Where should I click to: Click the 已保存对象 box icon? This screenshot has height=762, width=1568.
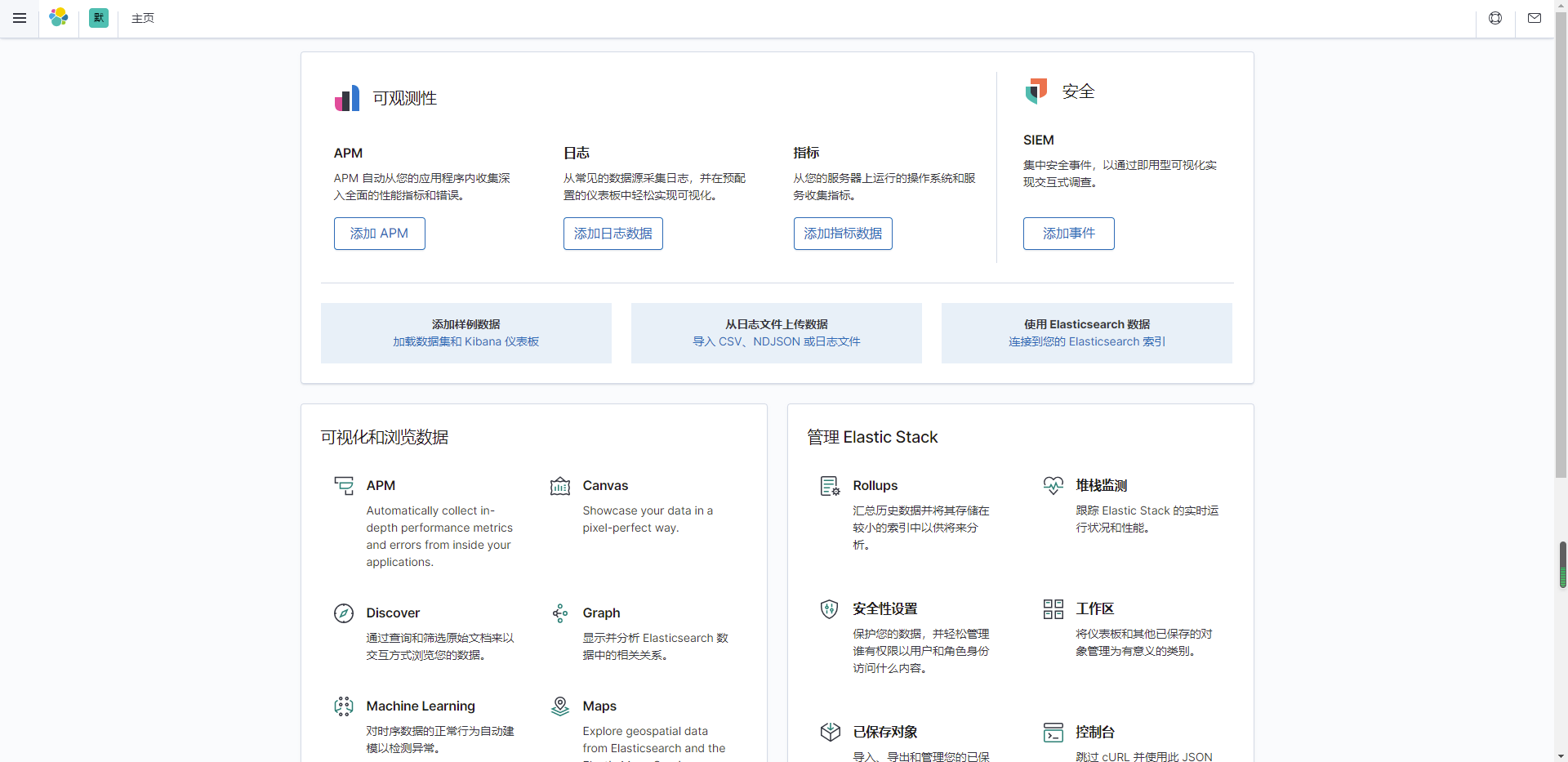[831, 733]
